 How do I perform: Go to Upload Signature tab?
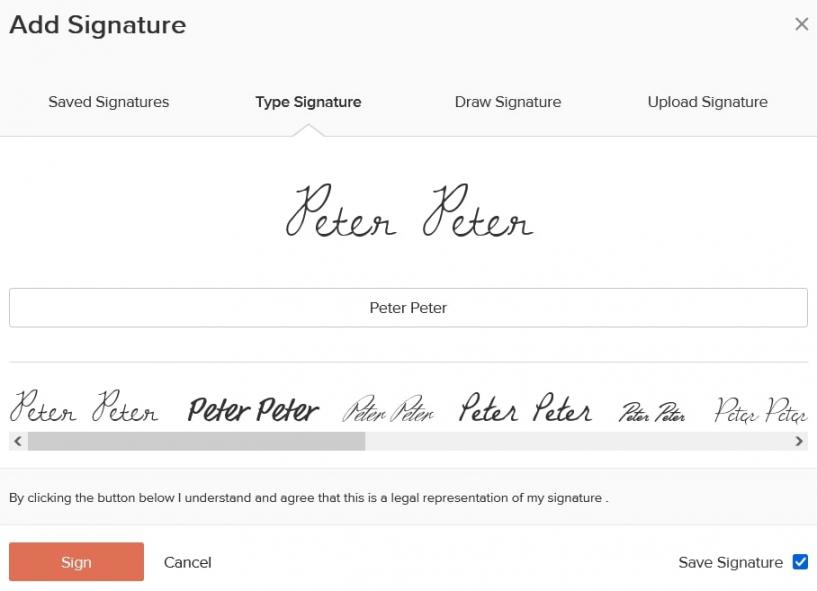coord(707,102)
